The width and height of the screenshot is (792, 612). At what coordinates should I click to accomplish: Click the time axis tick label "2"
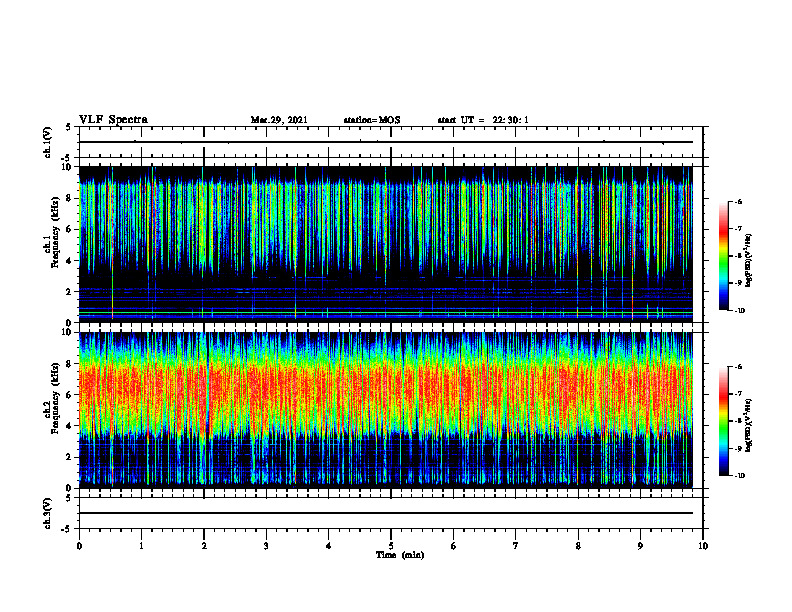(x=204, y=546)
